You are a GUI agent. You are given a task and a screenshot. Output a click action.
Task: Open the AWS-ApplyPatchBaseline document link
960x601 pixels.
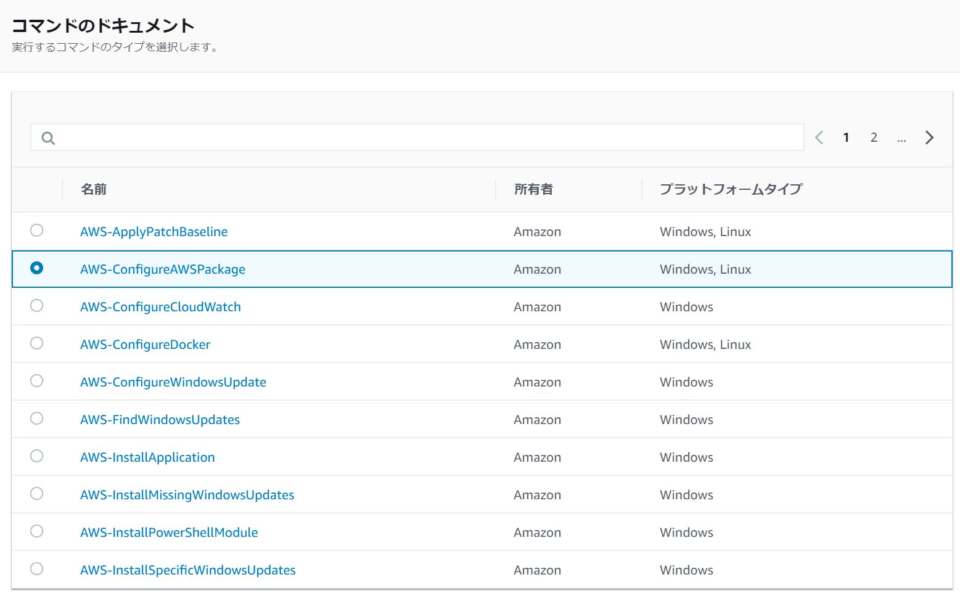click(x=152, y=230)
